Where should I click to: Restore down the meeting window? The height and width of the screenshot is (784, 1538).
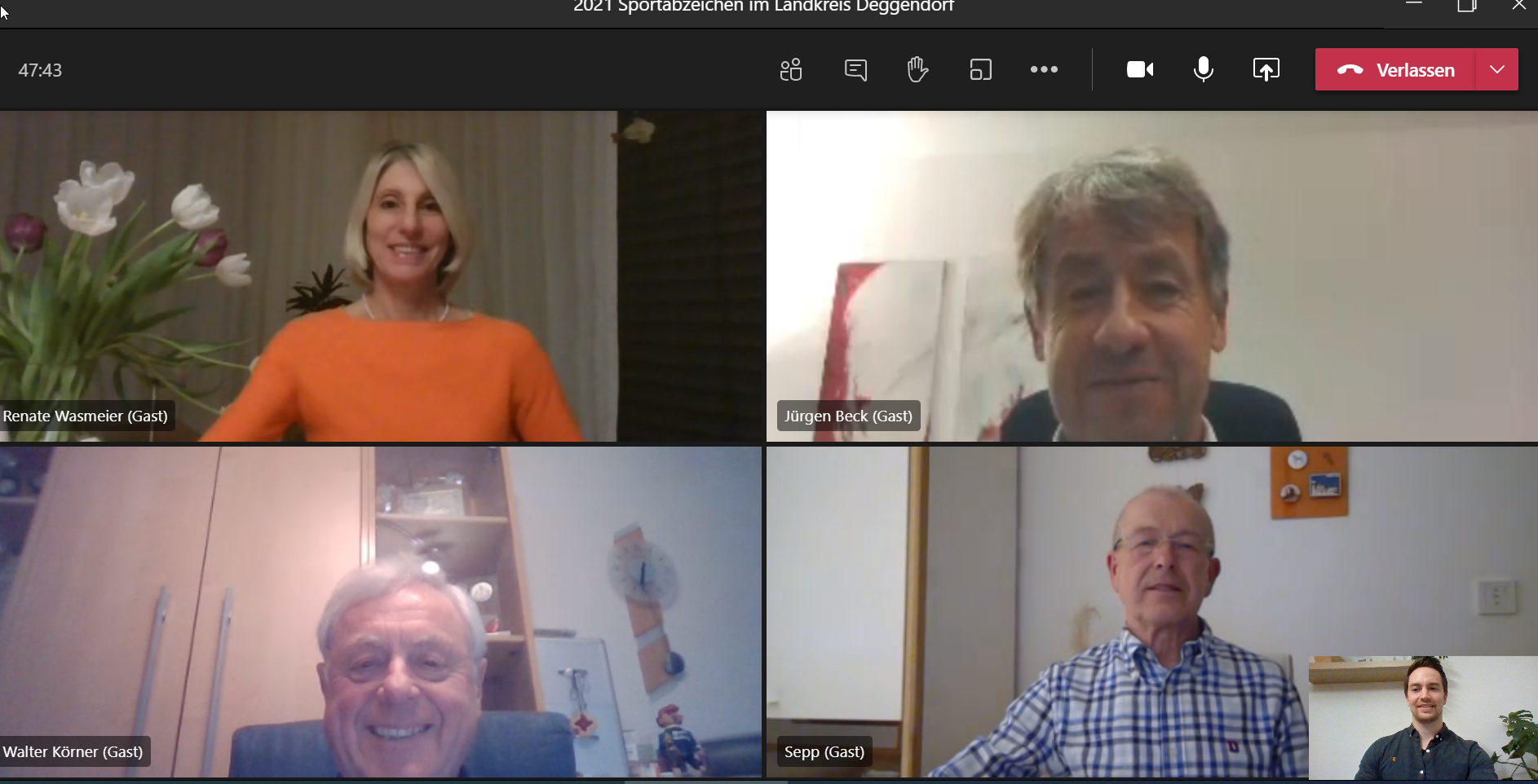(1466, 7)
